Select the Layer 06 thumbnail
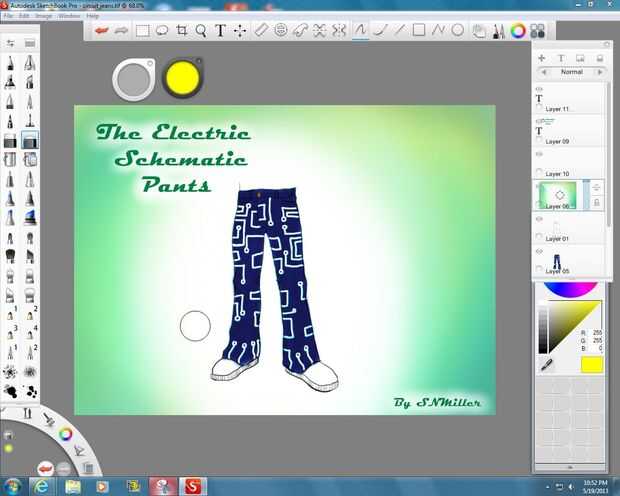Screen dimensions: 620x496 560,195
